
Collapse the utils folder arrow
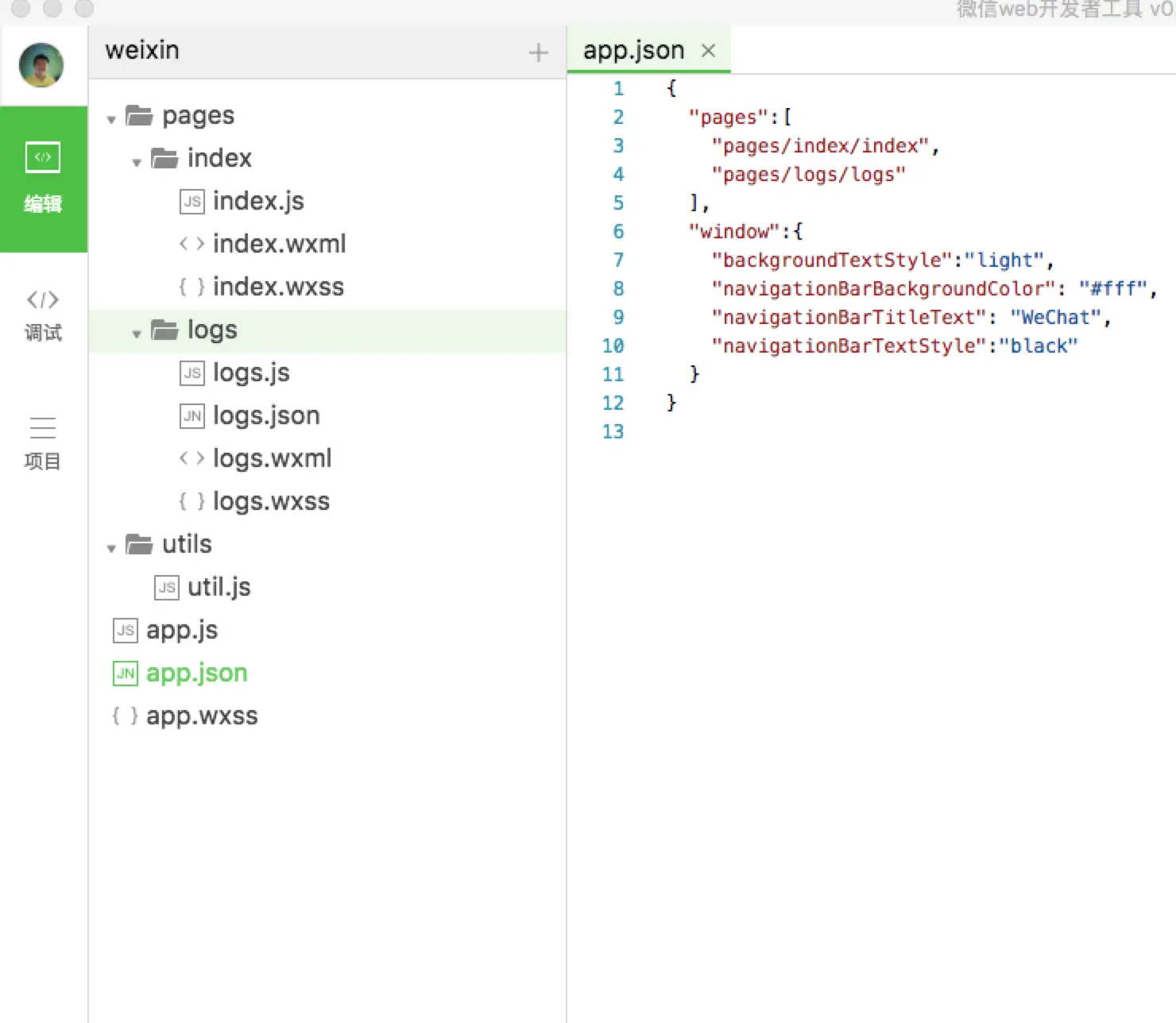[111, 549]
